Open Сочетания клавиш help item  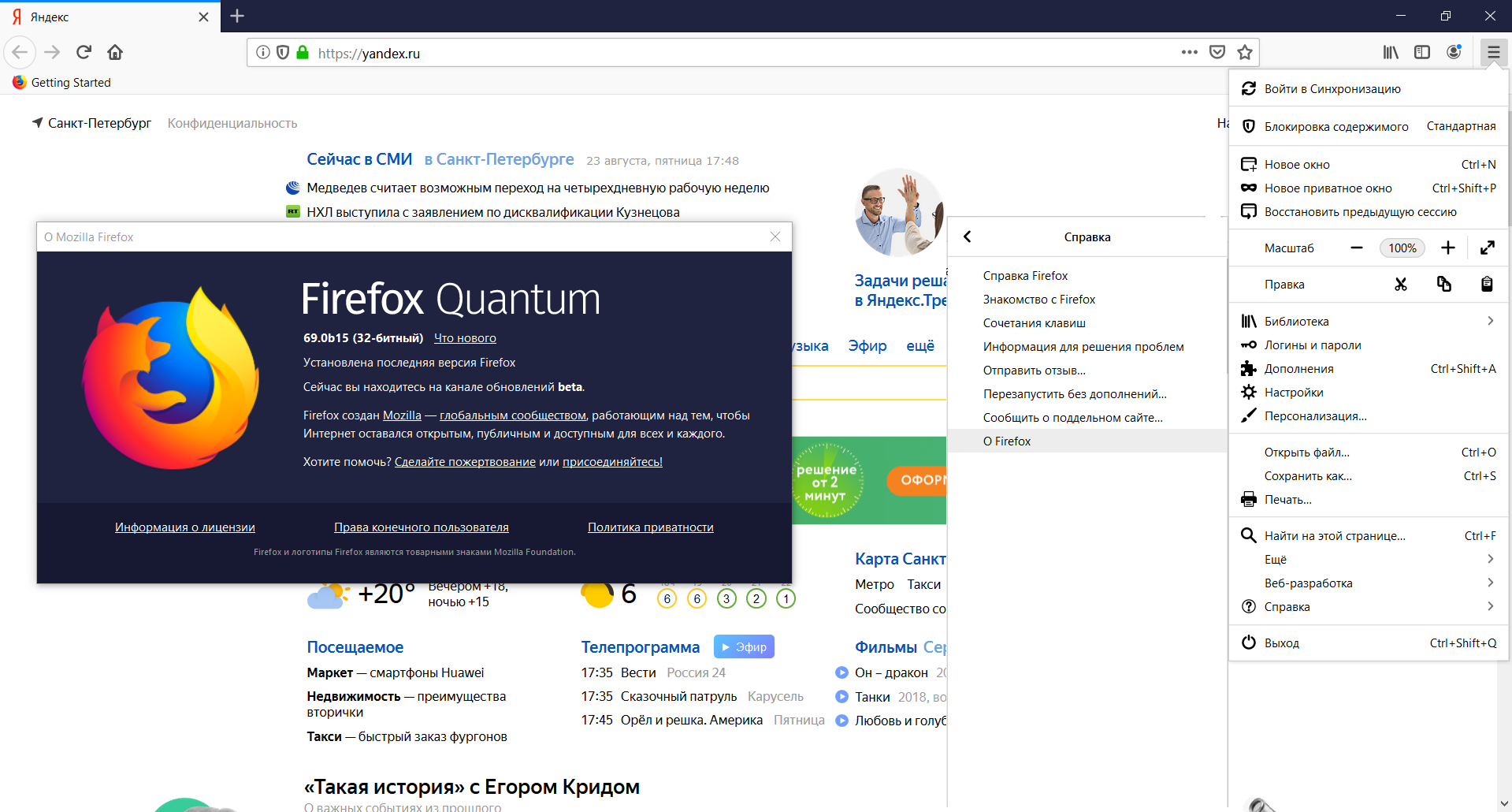1087,323
